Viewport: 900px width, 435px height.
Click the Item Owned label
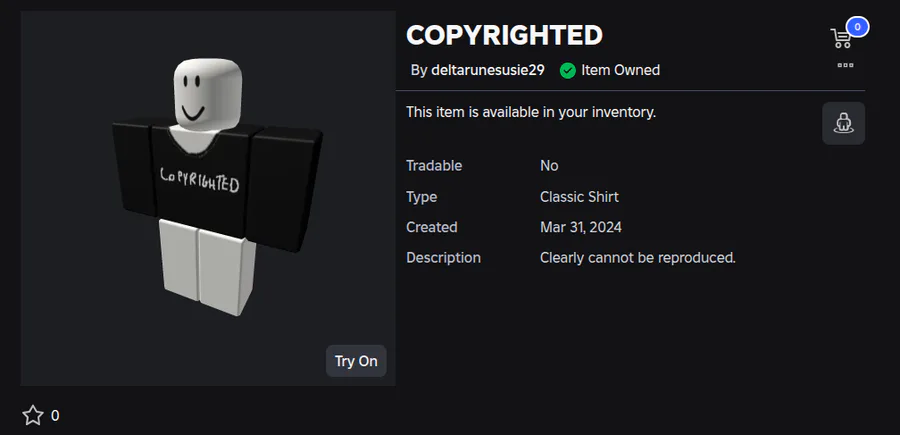[620, 70]
